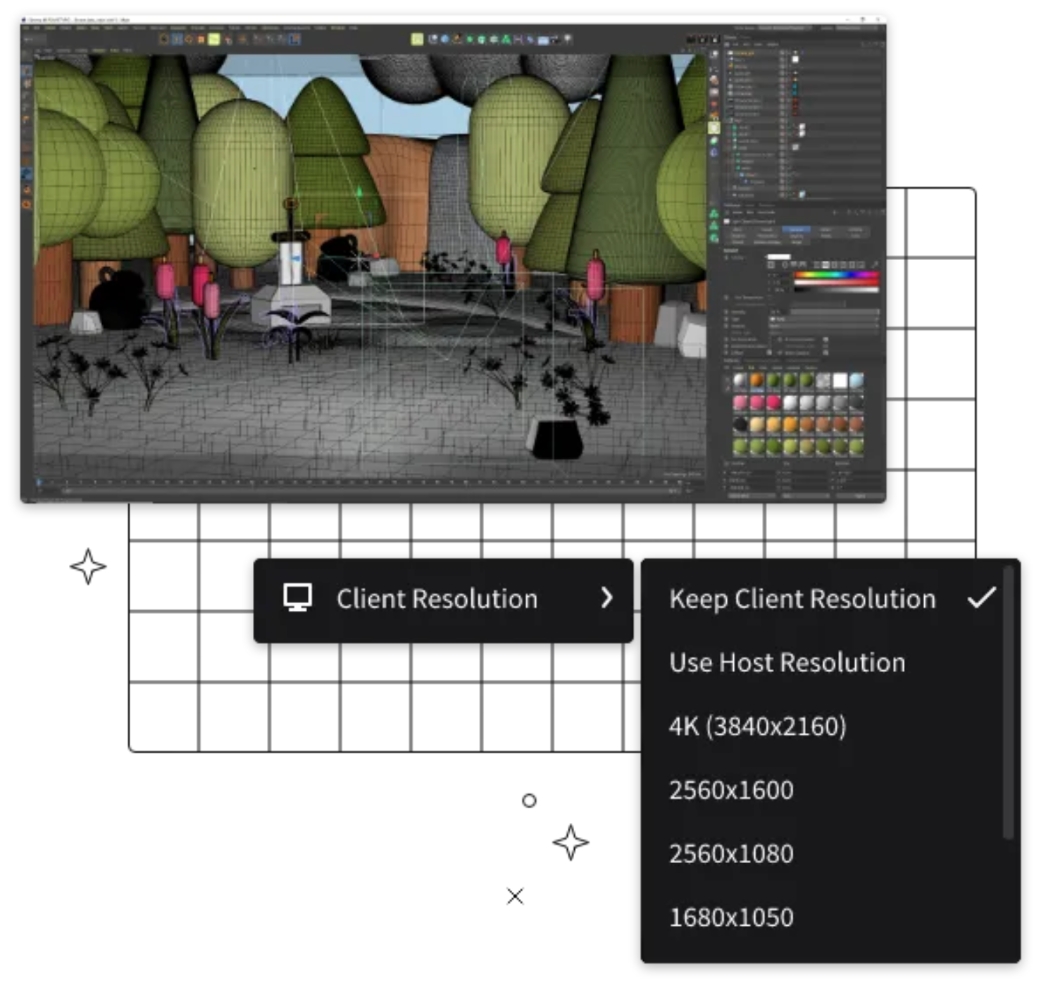Click the hue rainbow color slider
This screenshot has height=981, width=1037.
click(x=836, y=274)
